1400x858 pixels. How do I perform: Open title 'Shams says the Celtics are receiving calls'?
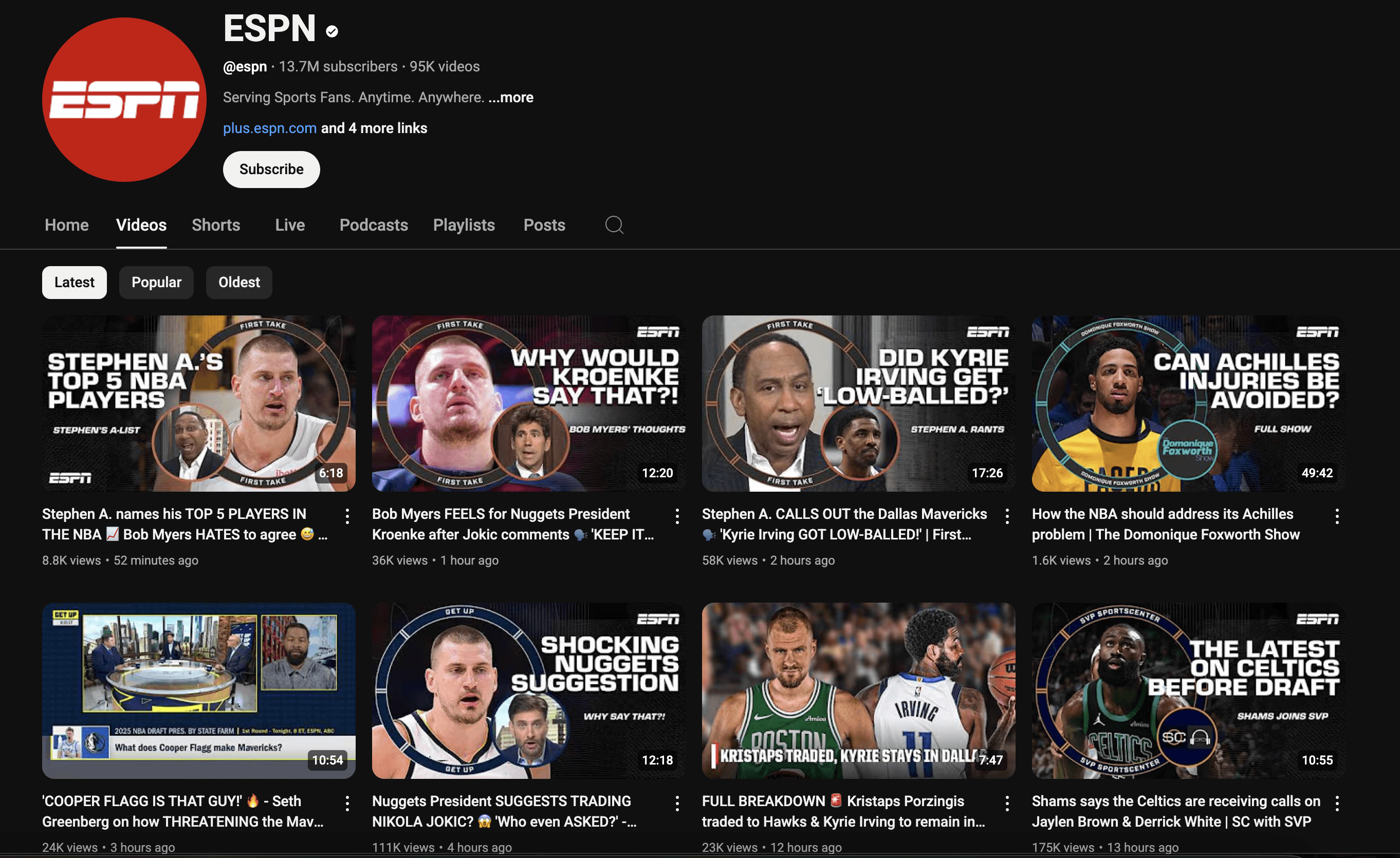point(1176,811)
